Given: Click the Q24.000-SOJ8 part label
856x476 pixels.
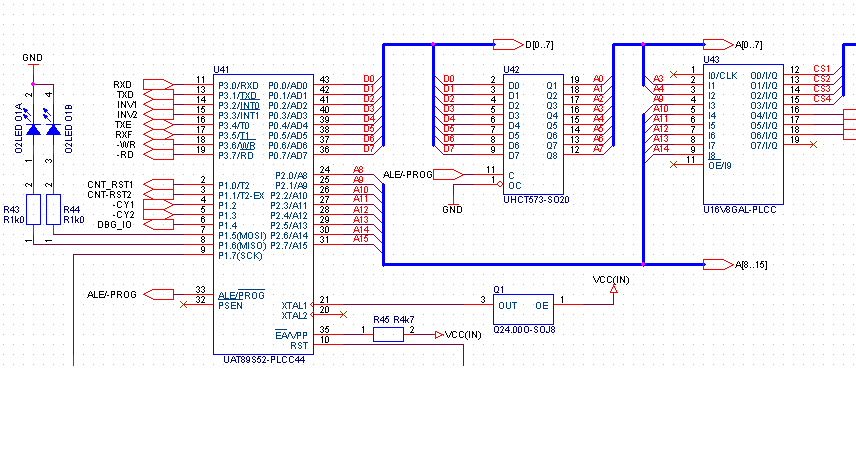Looking at the screenshot, I should click(524, 330).
